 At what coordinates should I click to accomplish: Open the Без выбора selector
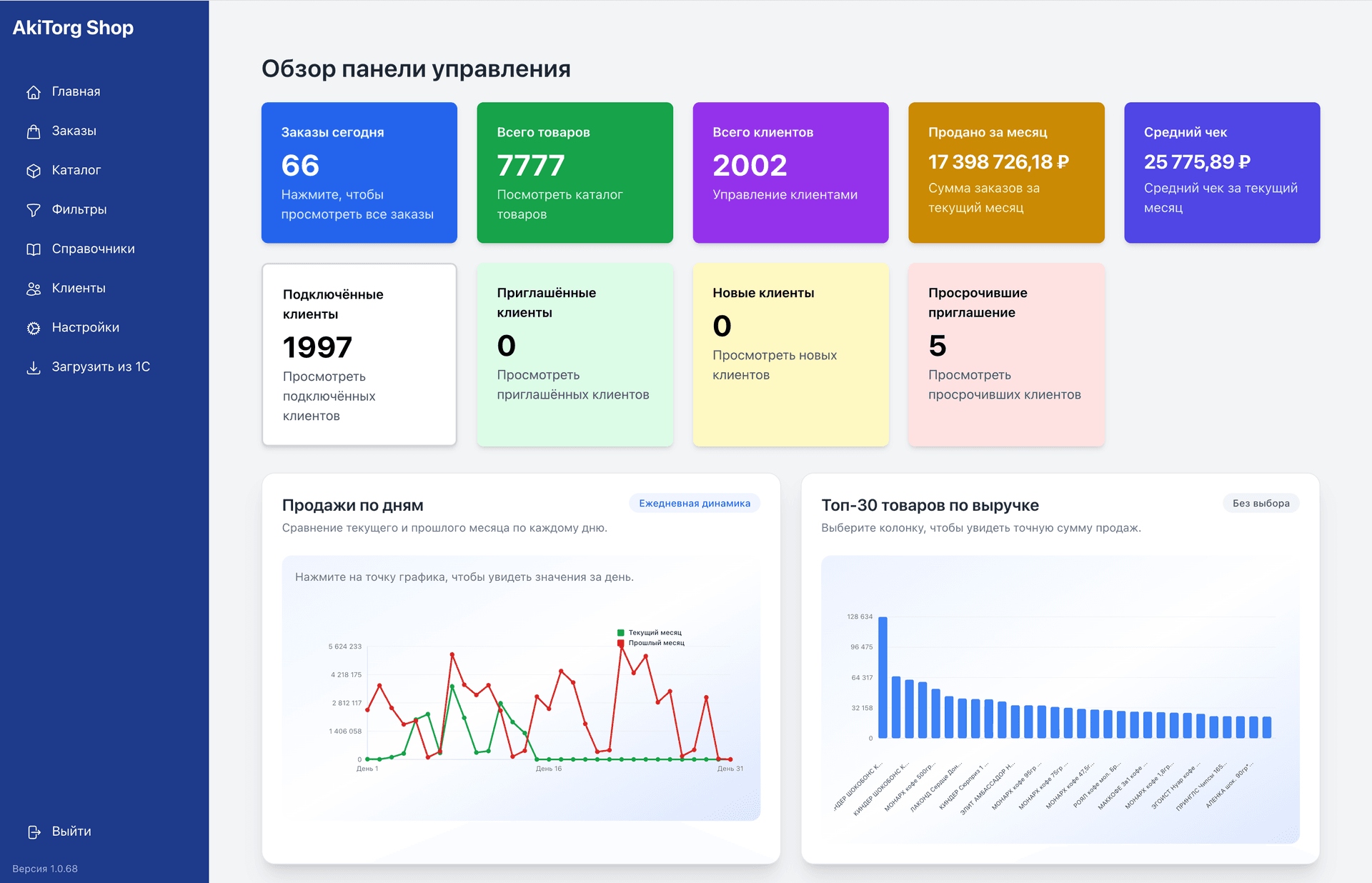point(1261,503)
